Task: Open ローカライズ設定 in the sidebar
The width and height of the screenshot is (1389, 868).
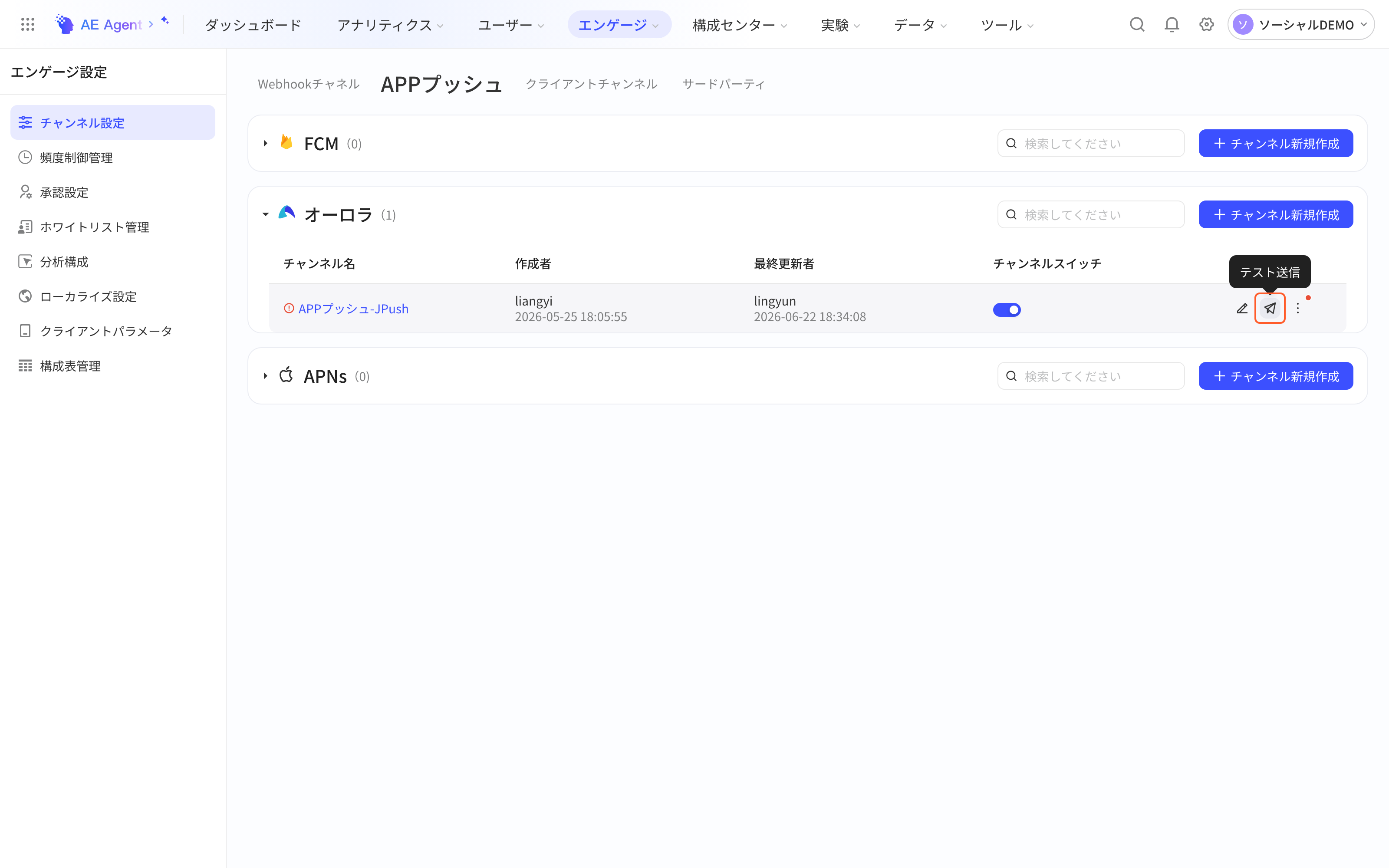Action: point(112,296)
